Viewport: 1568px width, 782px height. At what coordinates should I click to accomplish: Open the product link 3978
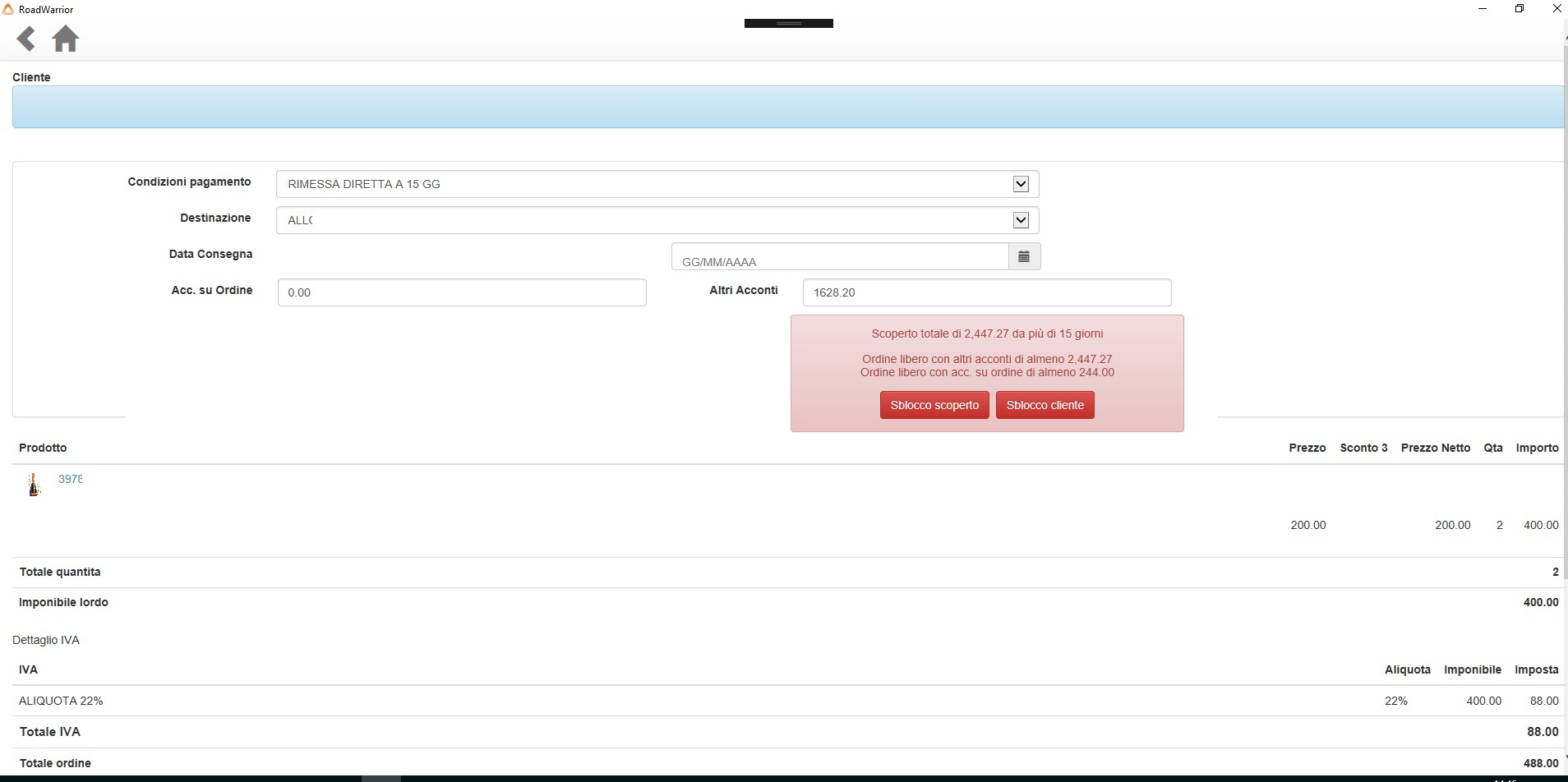tap(70, 479)
